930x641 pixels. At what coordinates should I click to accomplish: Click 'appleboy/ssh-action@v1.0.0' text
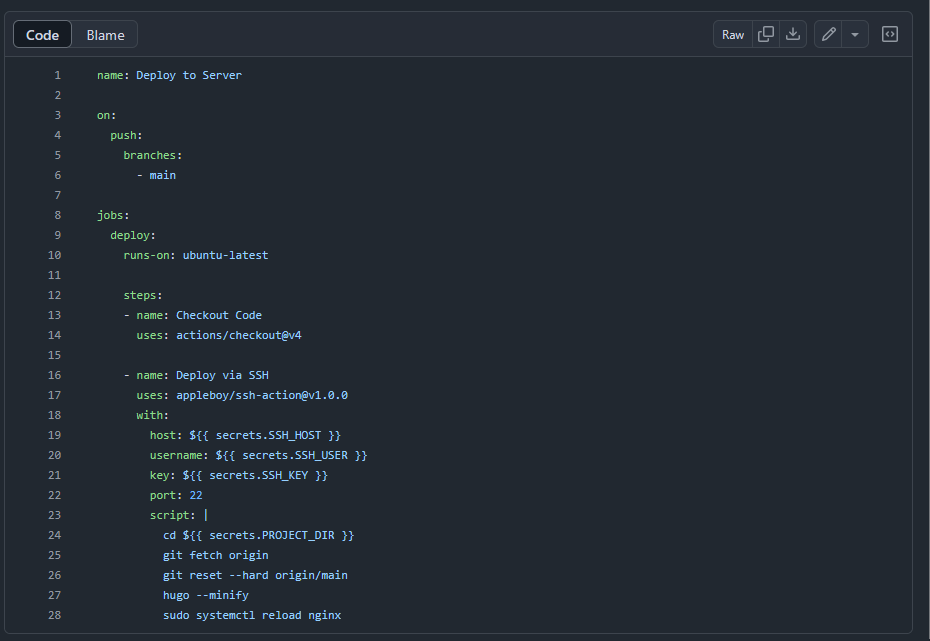(x=262, y=396)
